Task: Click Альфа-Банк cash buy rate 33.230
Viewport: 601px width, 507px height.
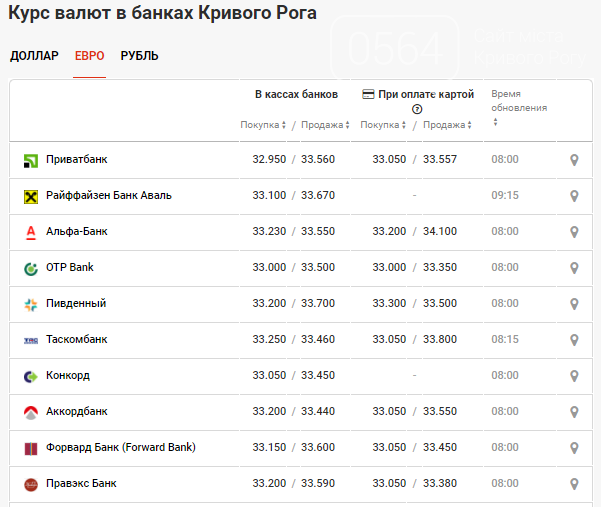Action: [269, 231]
